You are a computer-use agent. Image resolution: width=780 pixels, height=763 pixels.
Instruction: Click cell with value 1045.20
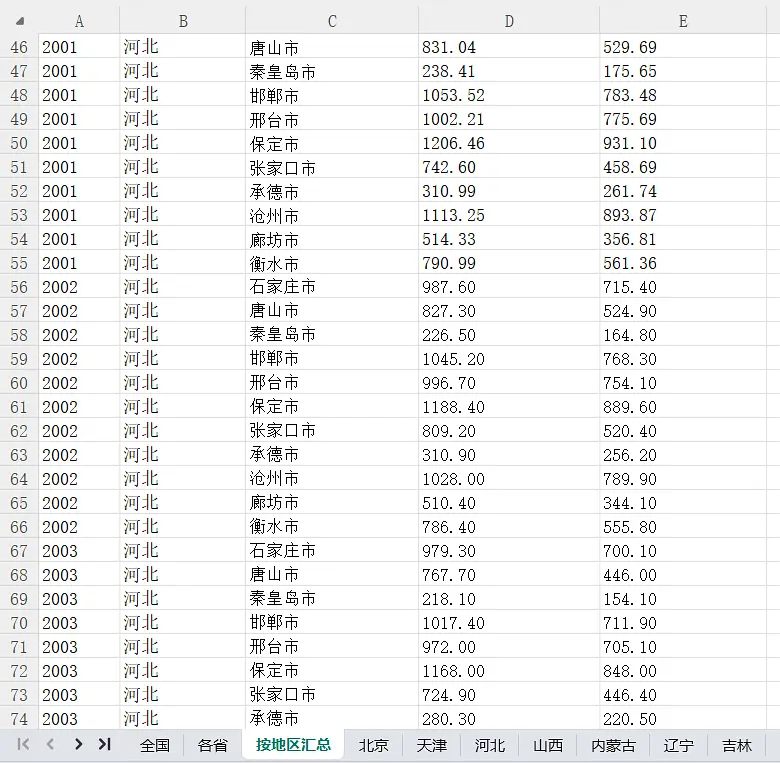[509, 359]
